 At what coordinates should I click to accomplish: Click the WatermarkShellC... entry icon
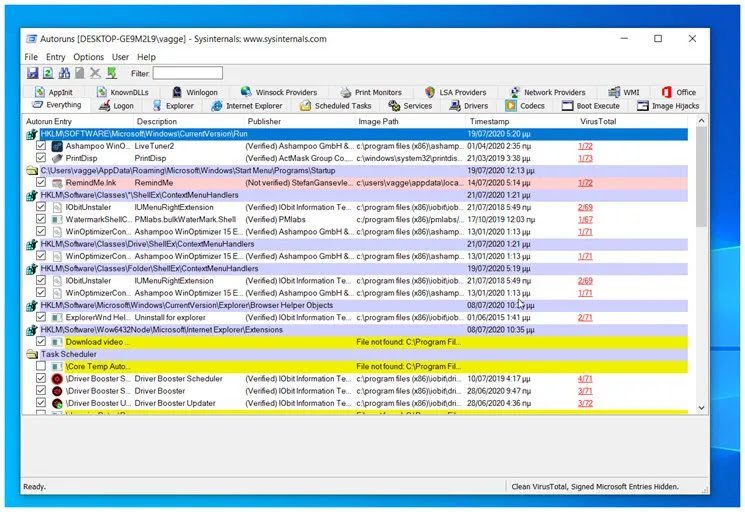pyautogui.click(x=57, y=219)
